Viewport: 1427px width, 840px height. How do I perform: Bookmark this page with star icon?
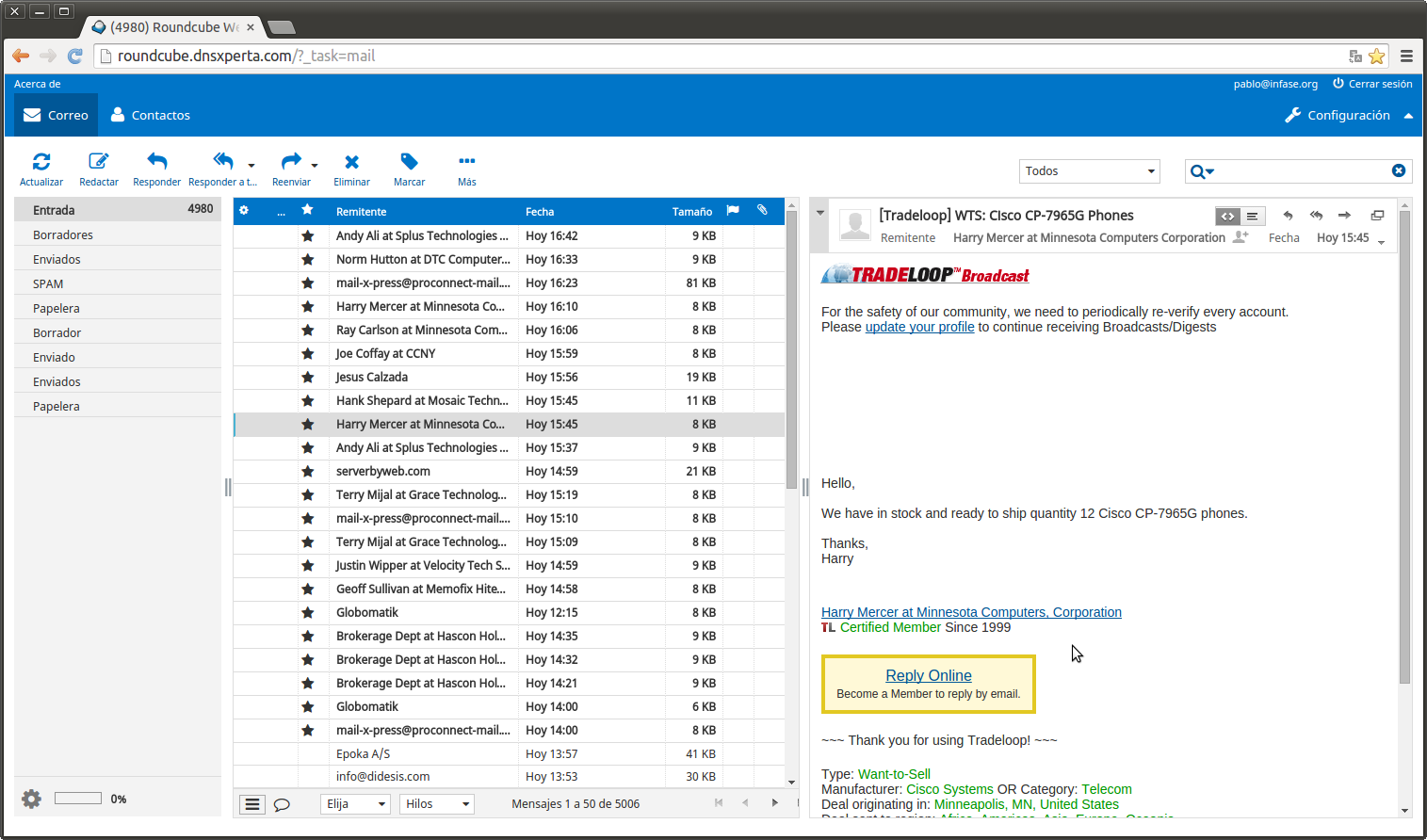[x=1376, y=57]
